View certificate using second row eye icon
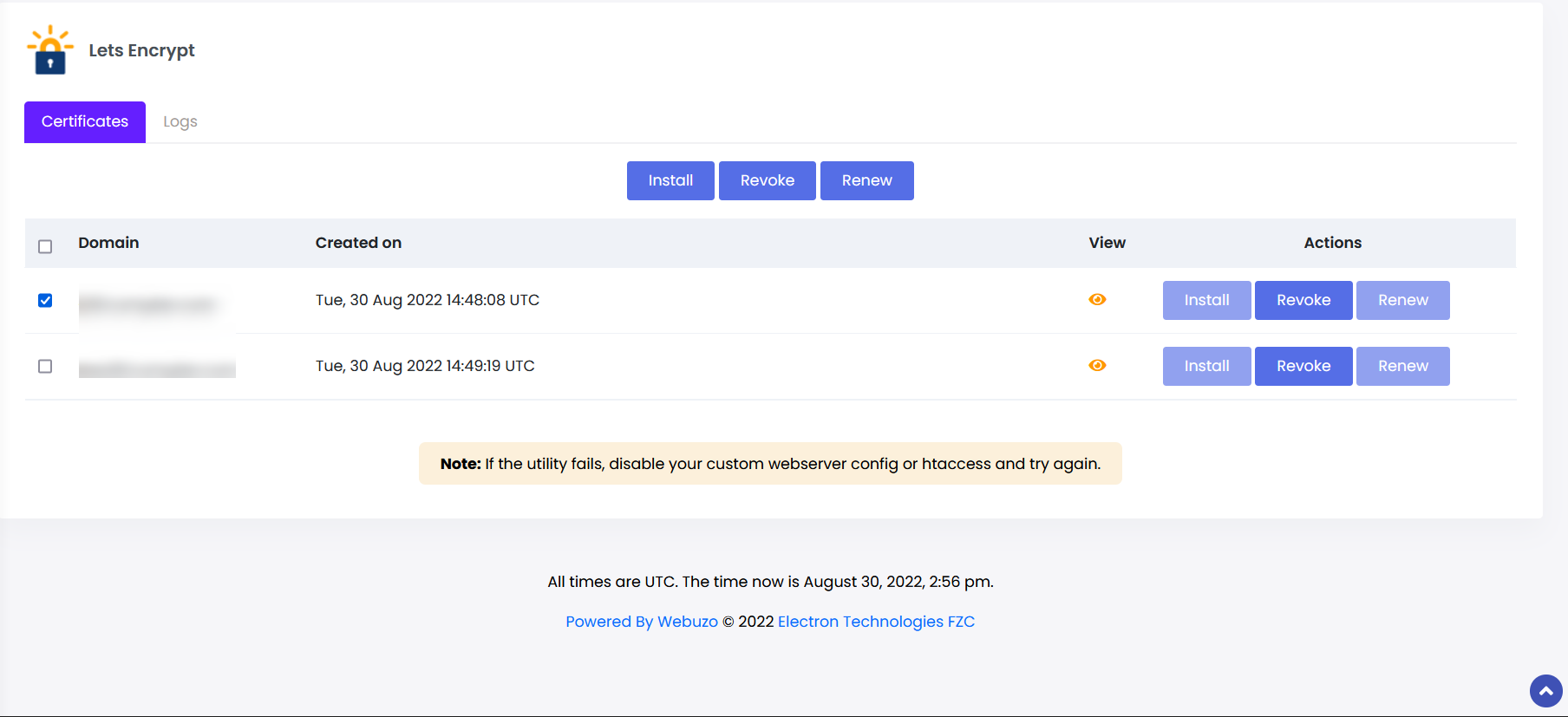 [1097, 366]
